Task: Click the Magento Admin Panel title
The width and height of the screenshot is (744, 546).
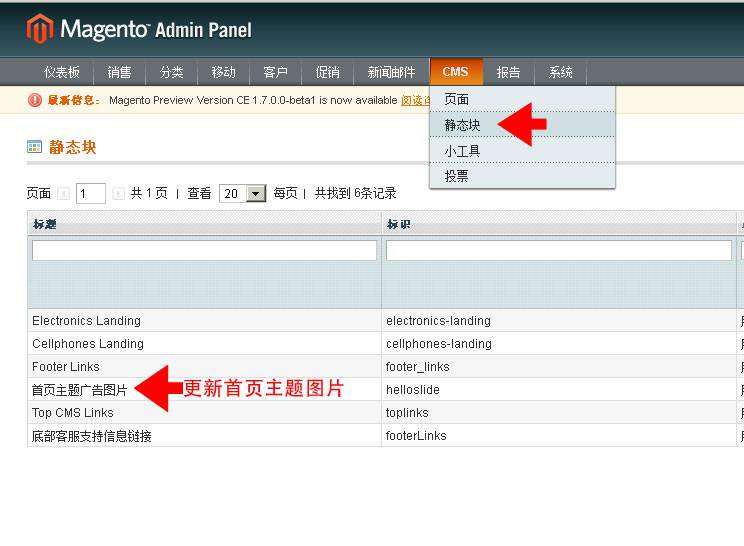Action: [x=156, y=29]
